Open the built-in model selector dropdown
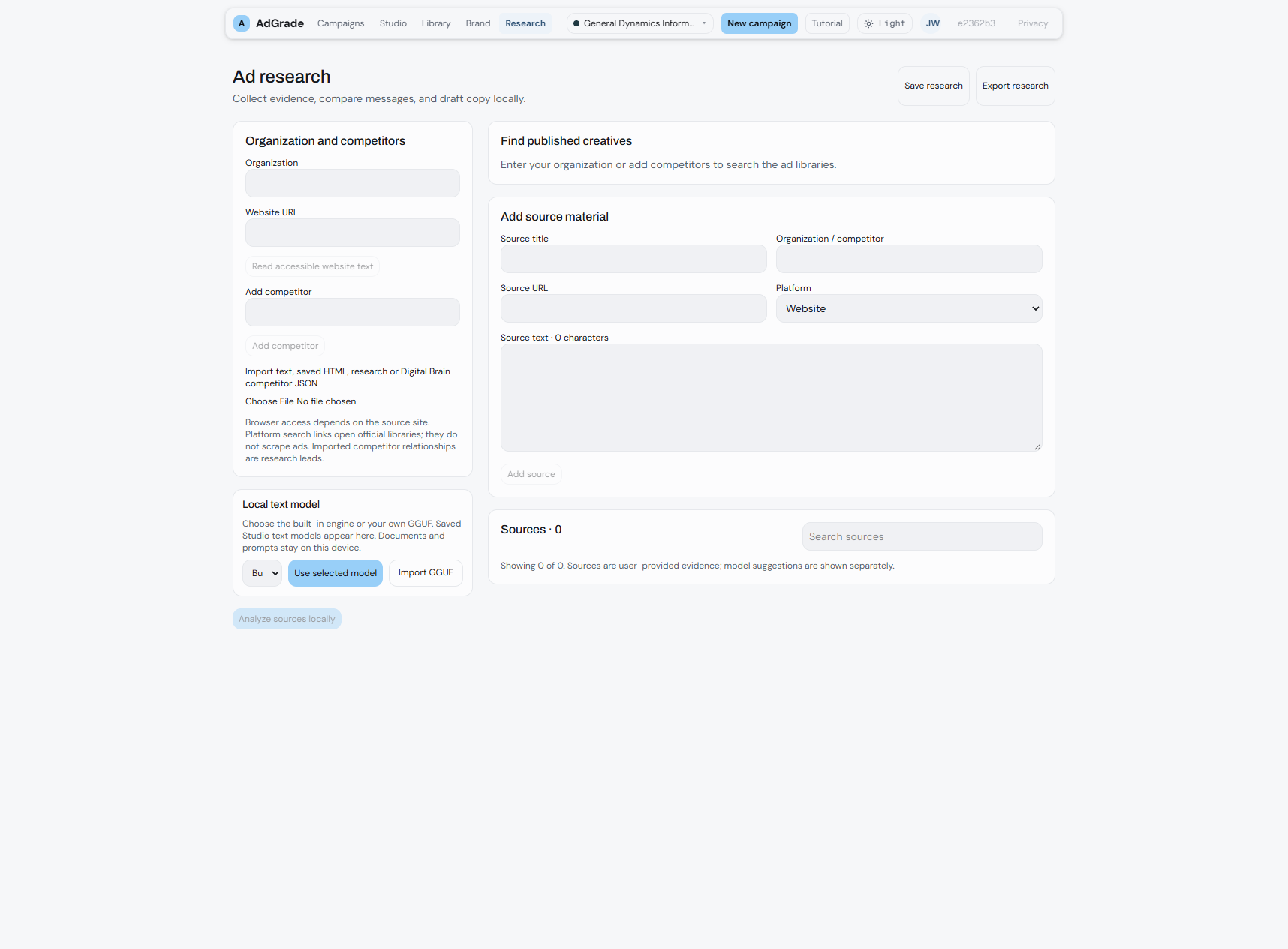 (263, 573)
